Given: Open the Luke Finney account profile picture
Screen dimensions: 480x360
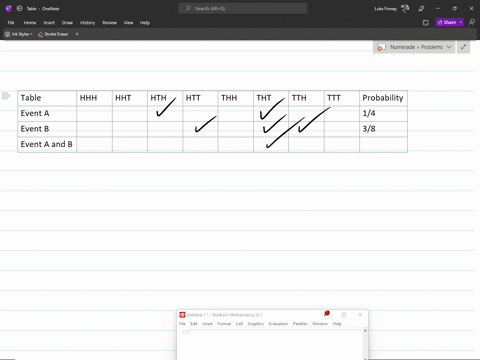Looking at the screenshot, I should click(405, 8).
